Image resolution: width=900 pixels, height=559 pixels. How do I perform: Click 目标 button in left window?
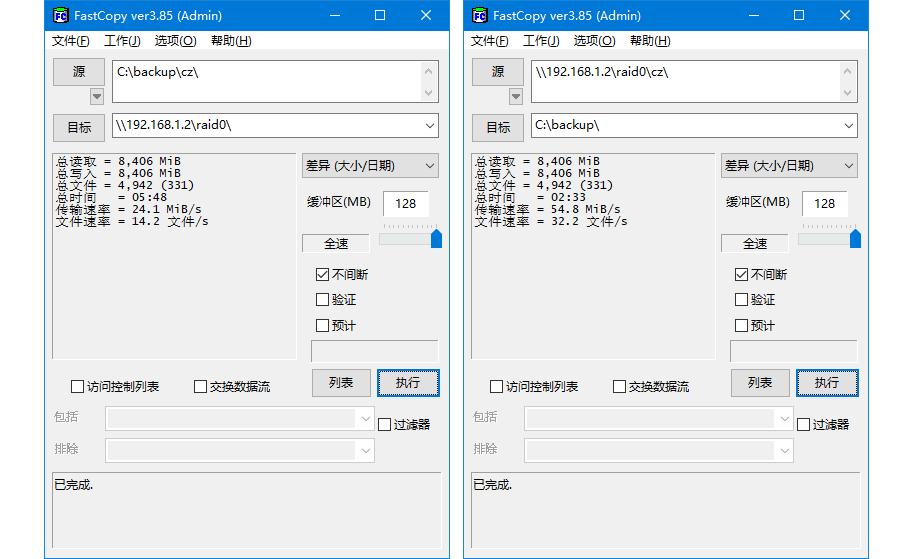(79, 127)
